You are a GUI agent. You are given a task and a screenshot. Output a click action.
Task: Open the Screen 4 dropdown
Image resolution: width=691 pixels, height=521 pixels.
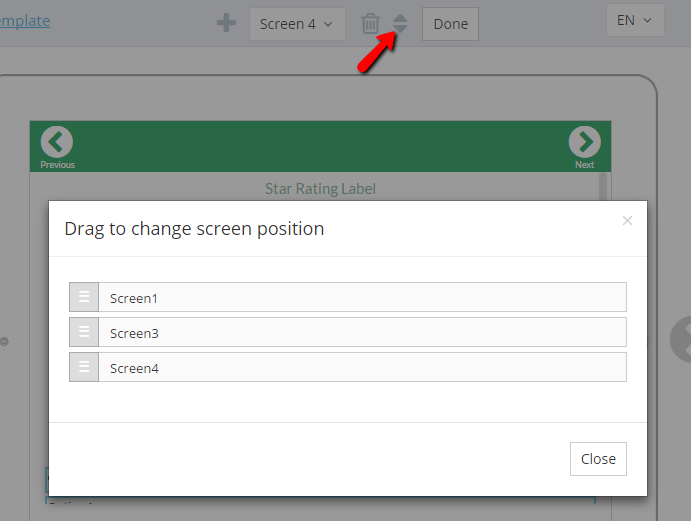click(x=297, y=24)
